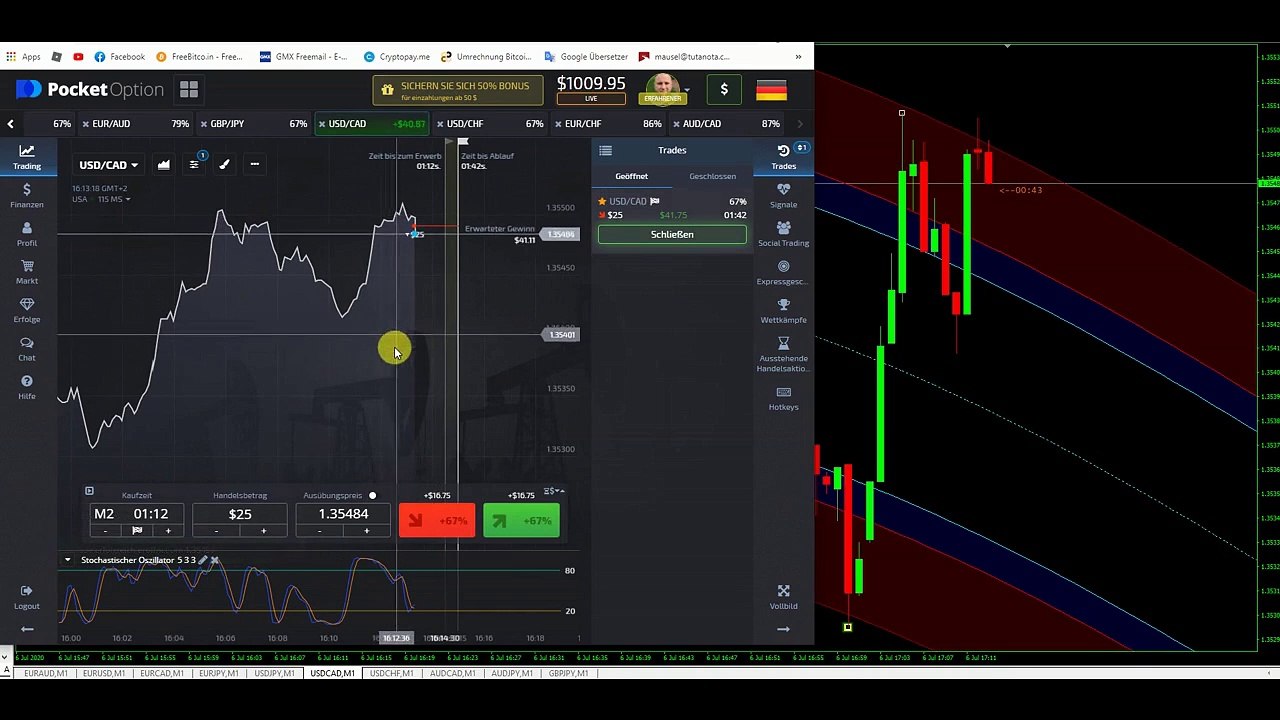This screenshot has width=1280, height=720.
Task: Select the AUD/CAD asset tab
Action: coord(726,124)
